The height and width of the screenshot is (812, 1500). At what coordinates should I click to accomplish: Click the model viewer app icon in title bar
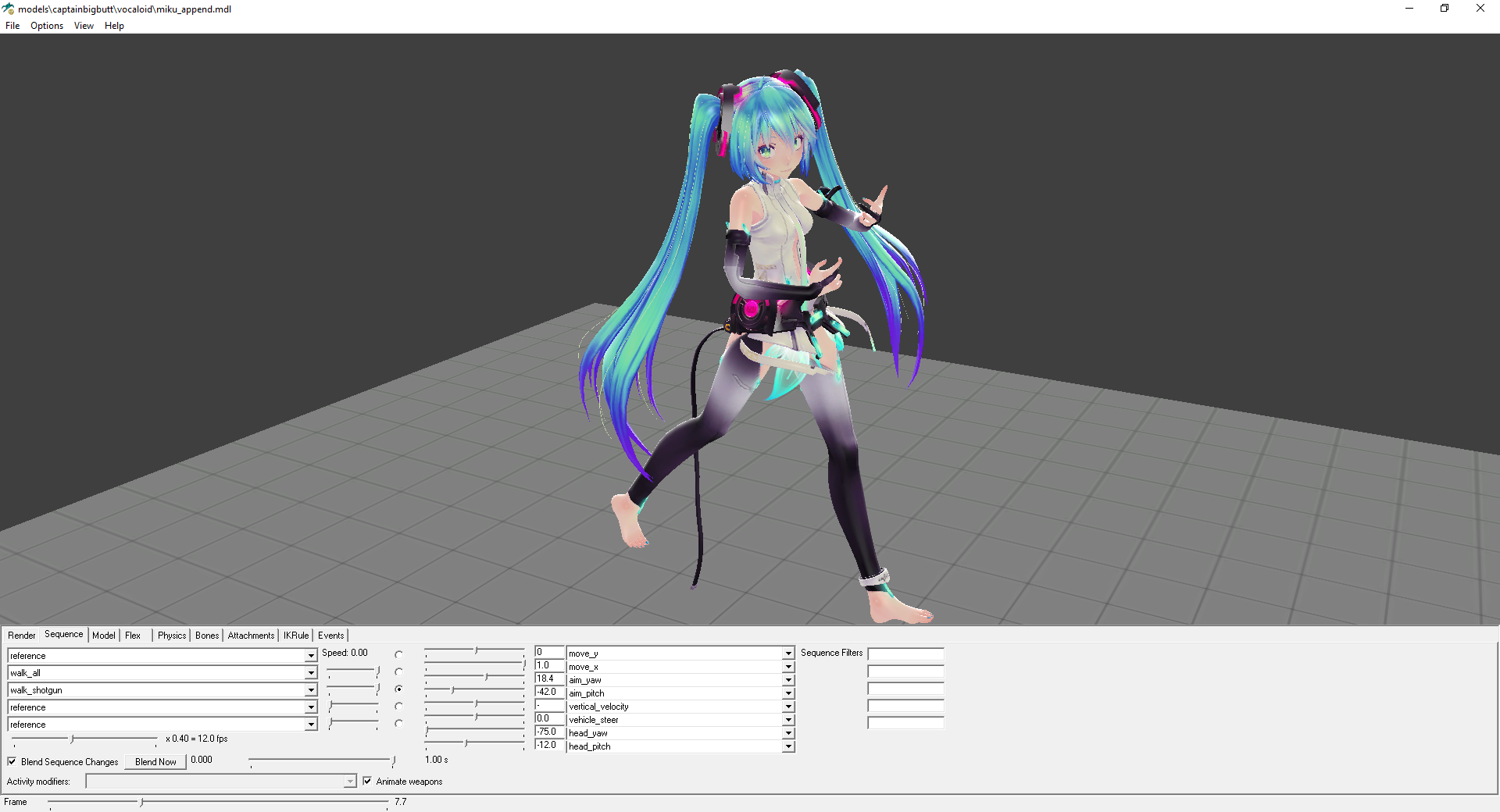(9, 9)
